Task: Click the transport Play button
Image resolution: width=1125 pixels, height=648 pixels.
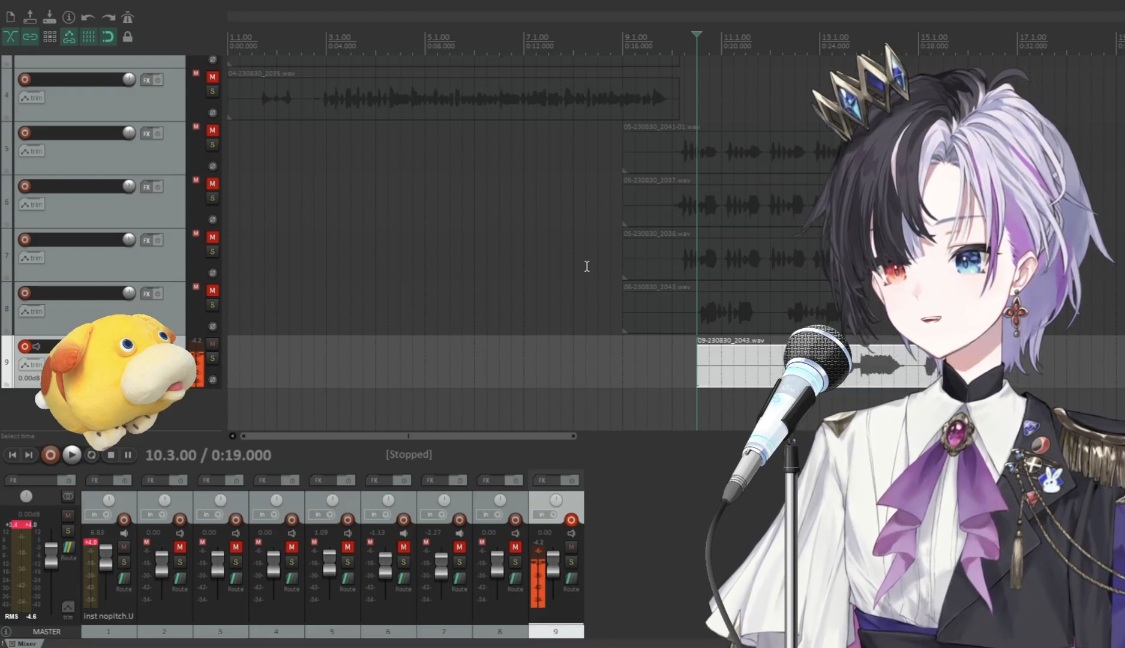Action: pyautogui.click(x=72, y=455)
